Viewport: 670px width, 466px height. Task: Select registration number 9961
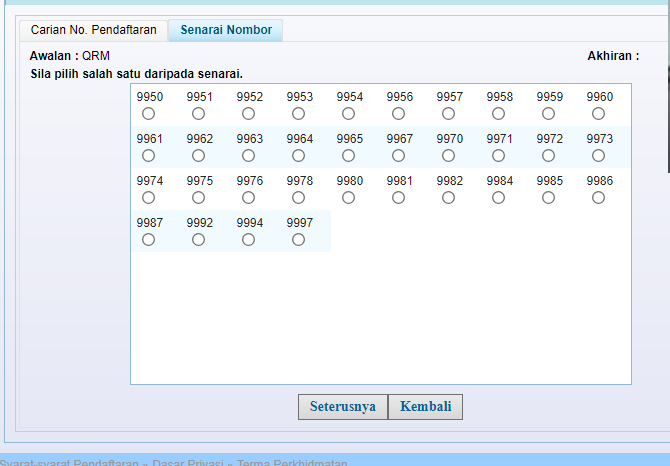click(149, 156)
